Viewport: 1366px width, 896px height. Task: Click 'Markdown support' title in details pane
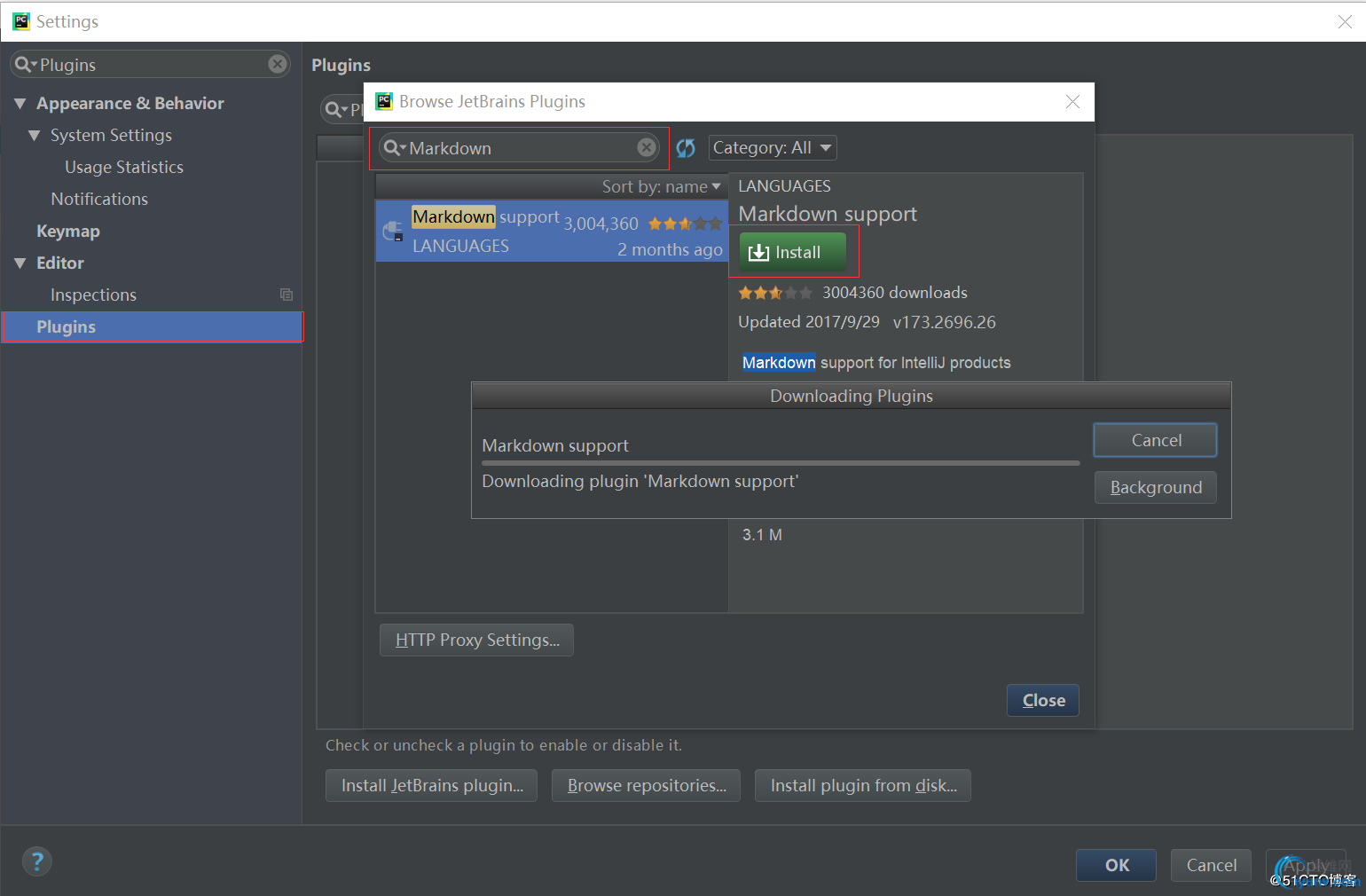[x=828, y=214]
